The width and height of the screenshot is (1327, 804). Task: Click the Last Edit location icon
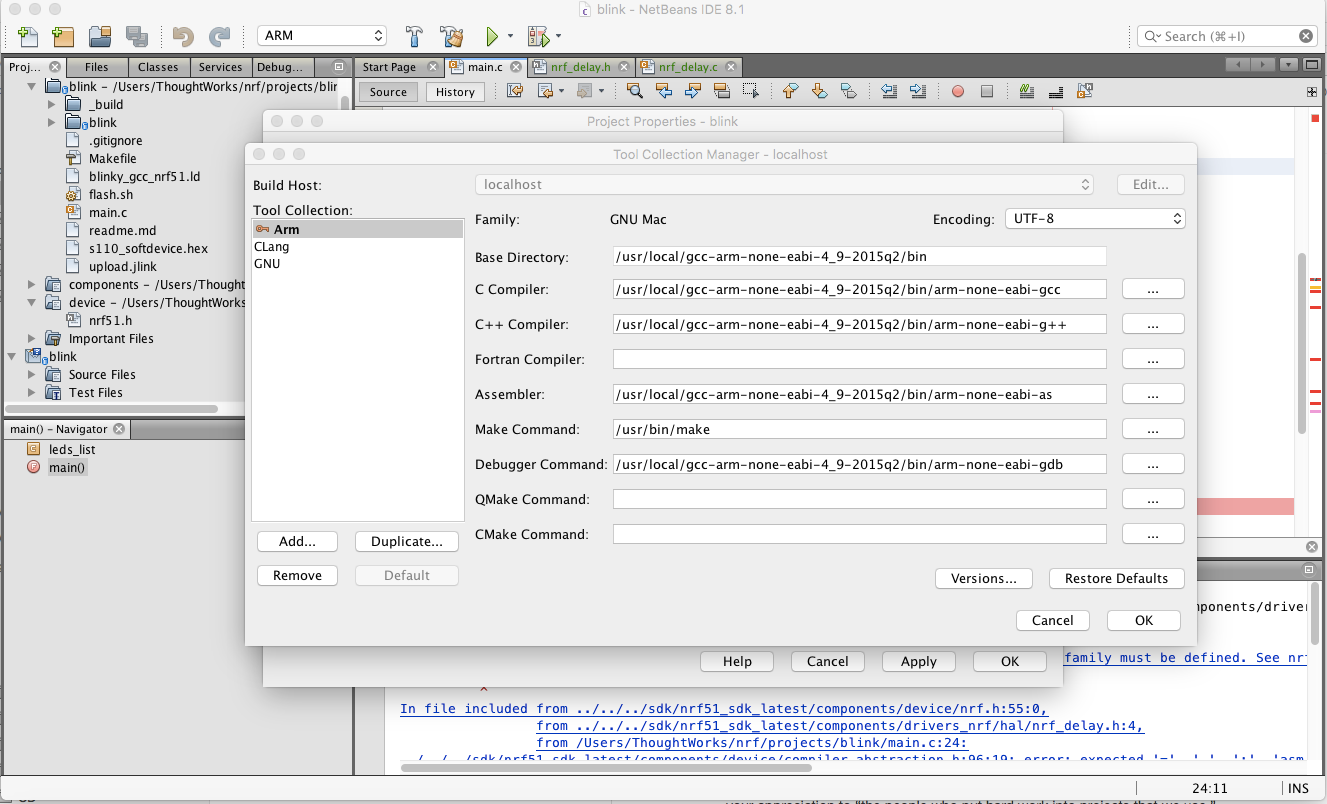(x=515, y=91)
